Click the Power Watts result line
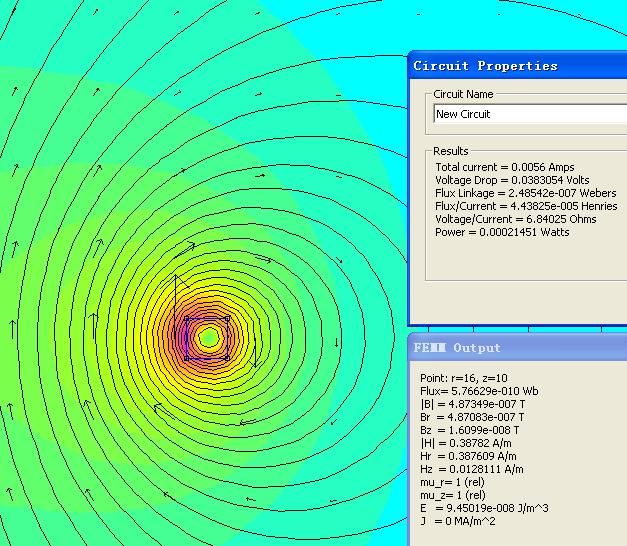 tap(502, 232)
